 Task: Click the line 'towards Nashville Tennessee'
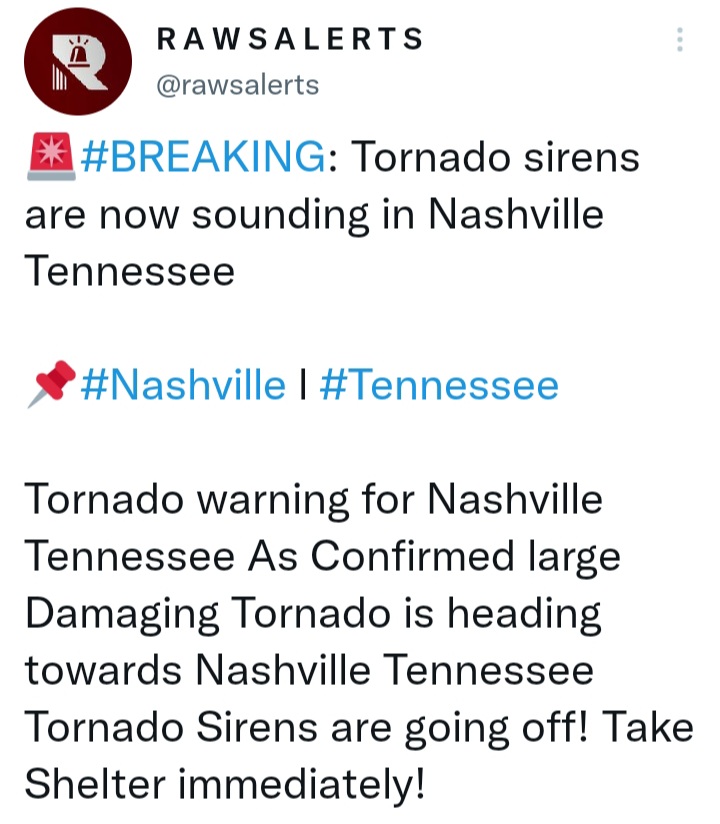pyautogui.click(x=309, y=670)
